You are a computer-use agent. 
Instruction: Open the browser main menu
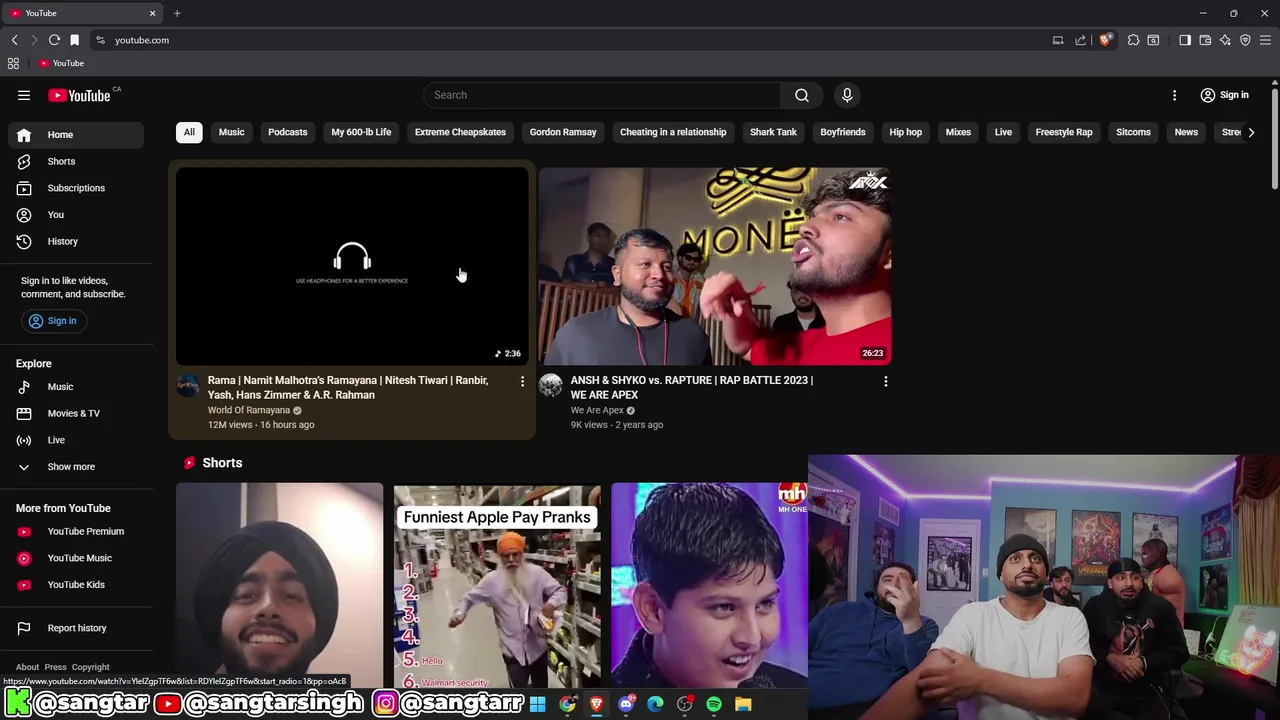[1265, 40]
